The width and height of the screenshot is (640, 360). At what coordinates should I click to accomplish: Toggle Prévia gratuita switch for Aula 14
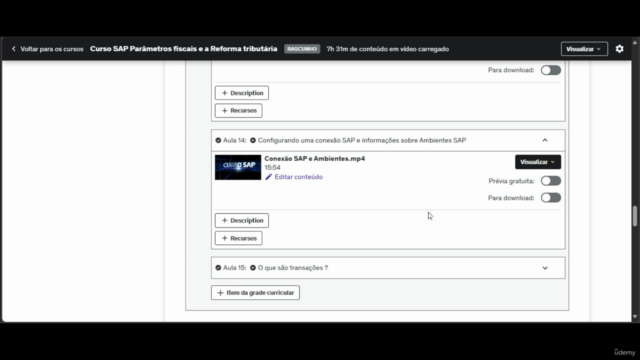coord(551,181)
